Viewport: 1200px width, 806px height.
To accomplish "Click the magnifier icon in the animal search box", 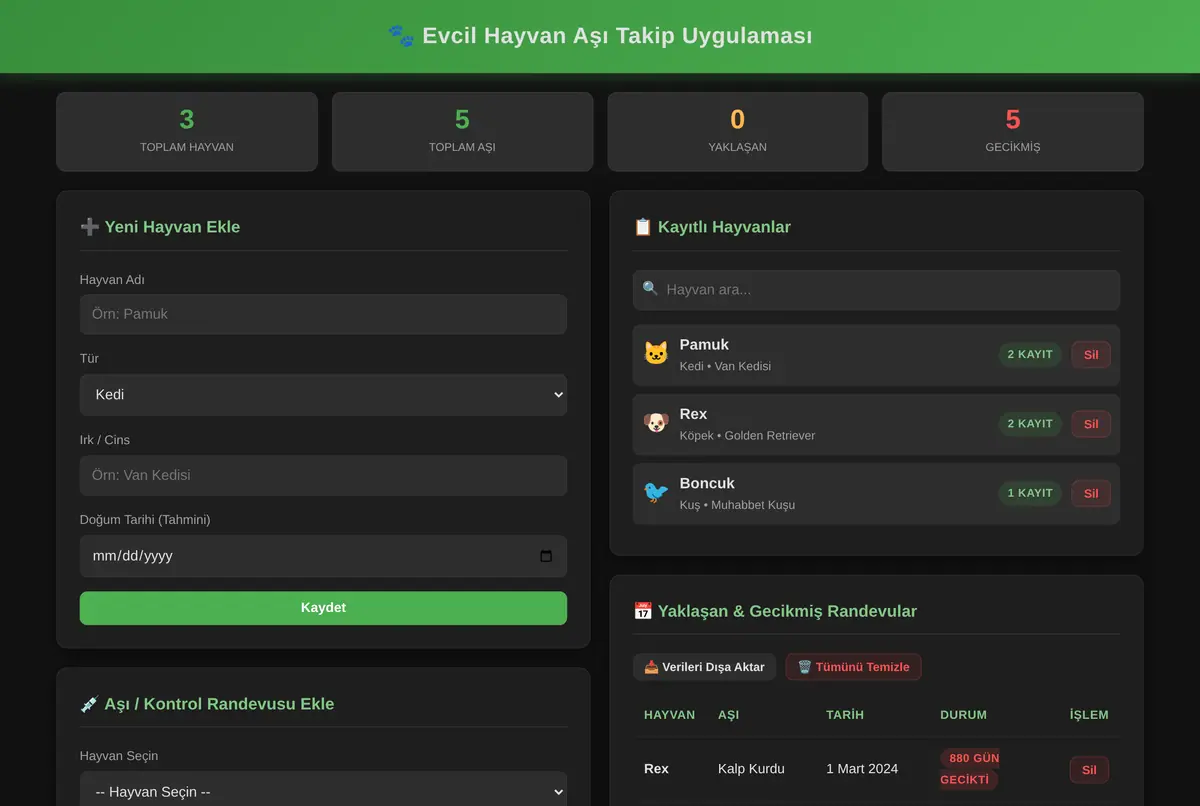I will point(650,289).
